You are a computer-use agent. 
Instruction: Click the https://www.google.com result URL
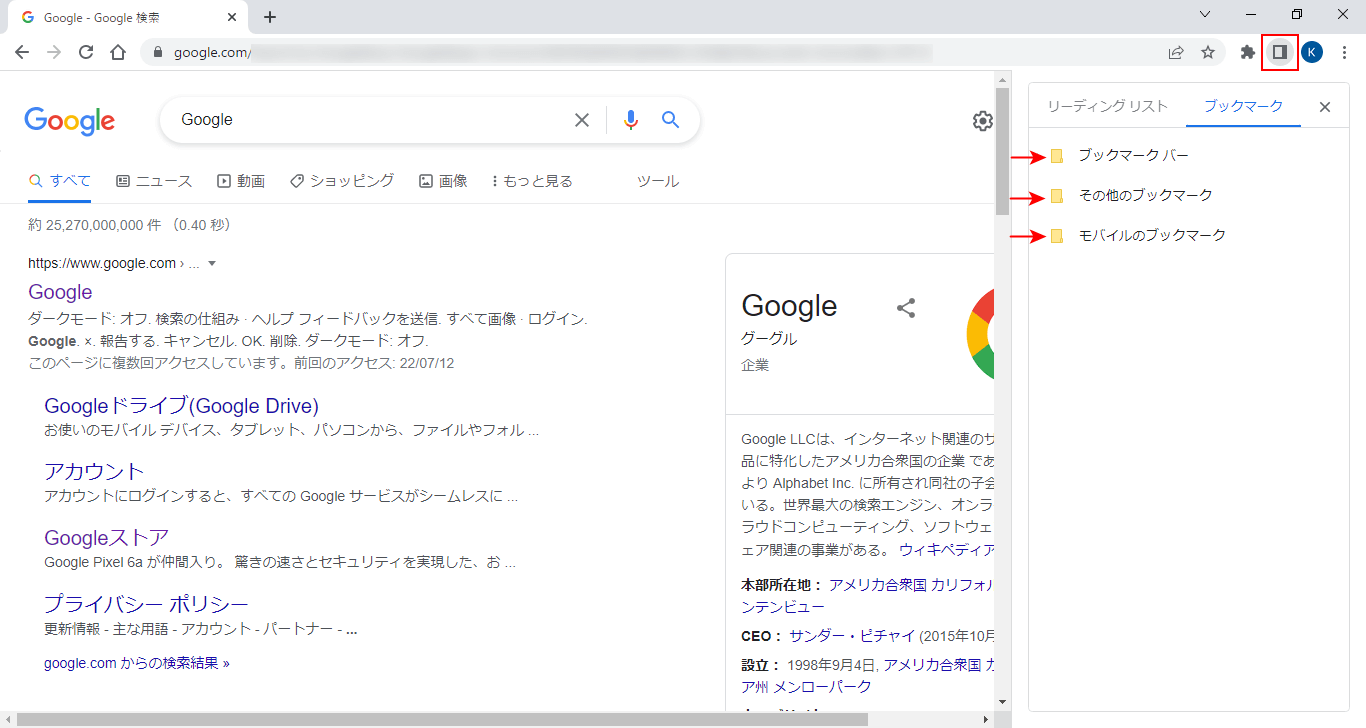coord(102,264)
